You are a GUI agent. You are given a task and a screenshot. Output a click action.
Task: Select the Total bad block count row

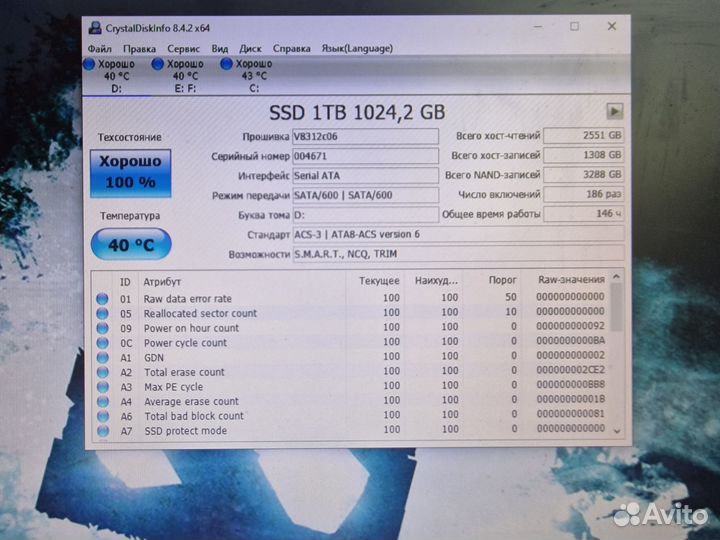(x=351, y=416)
